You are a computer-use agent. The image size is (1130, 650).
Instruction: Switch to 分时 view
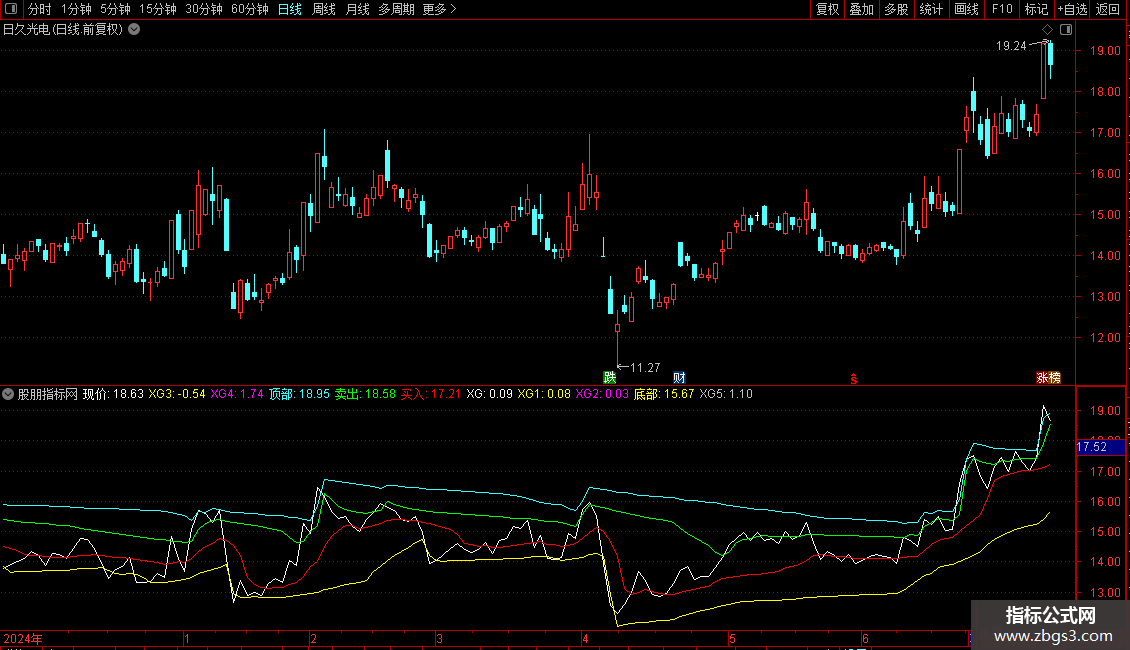pyautogui.click(x=40, y=9)
